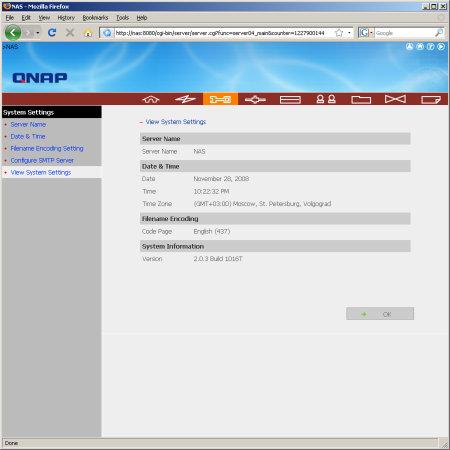This screenshot has height=450, width=450.
Task: Click the QNAP logo
Action: (x=40, y=78)
